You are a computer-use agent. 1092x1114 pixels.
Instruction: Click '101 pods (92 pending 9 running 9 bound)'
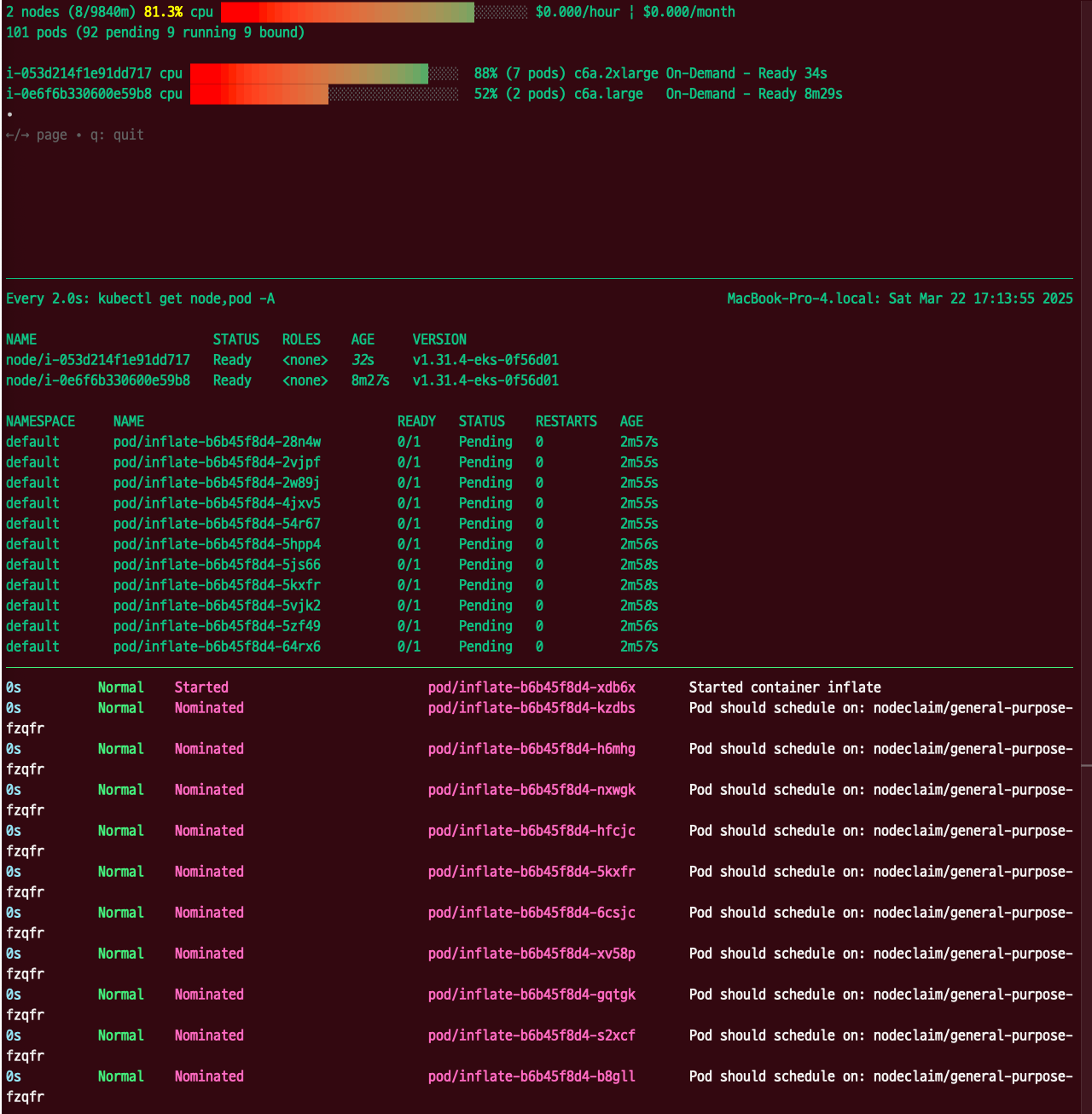point(155,32)
